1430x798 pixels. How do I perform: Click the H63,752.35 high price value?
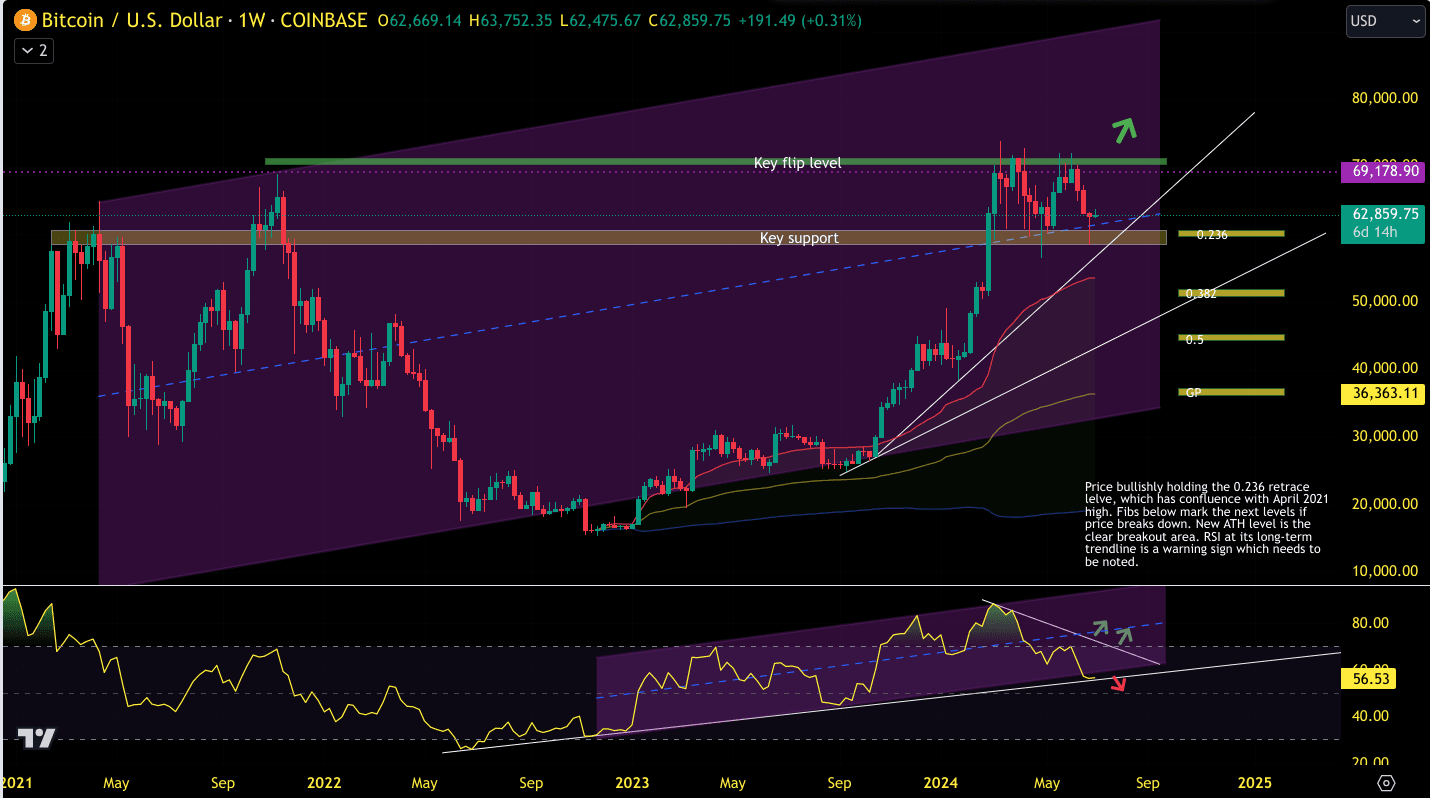509,20
